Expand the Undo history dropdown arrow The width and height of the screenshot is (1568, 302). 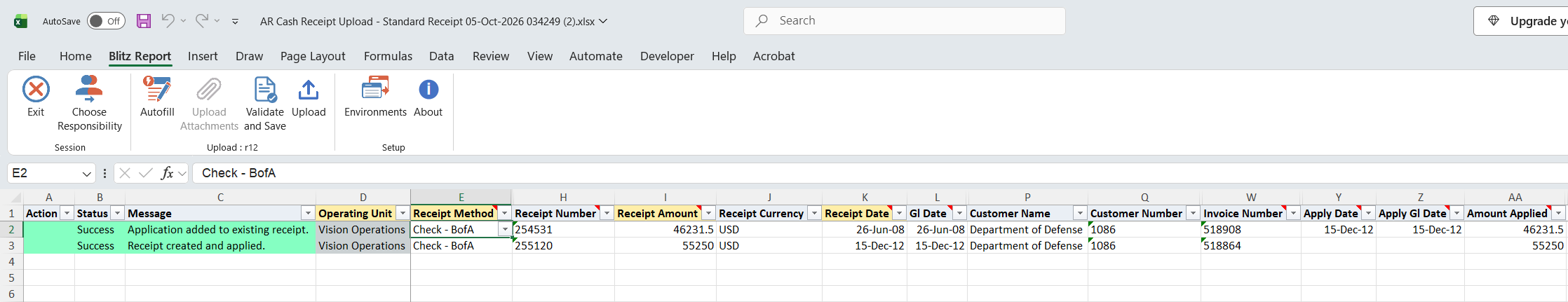[183, 21]
